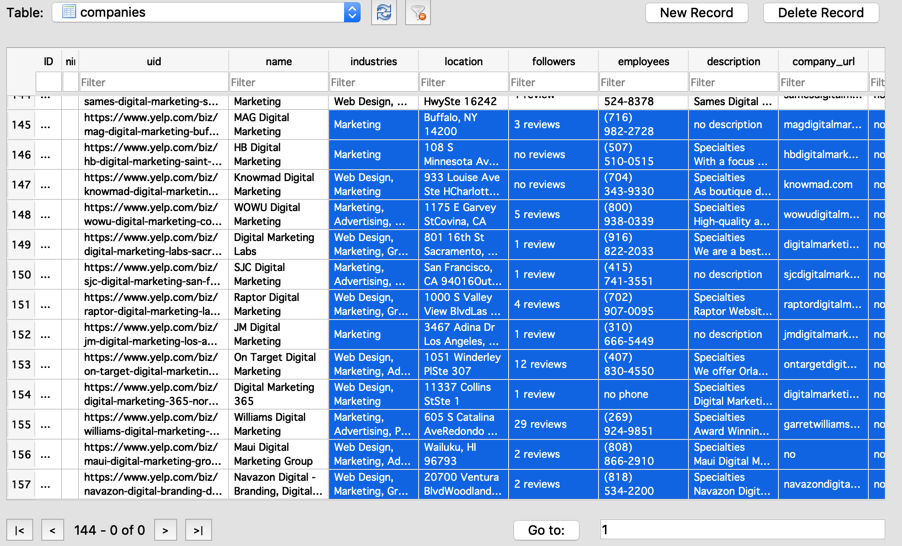Sort by the location column header

coord(463,61)
